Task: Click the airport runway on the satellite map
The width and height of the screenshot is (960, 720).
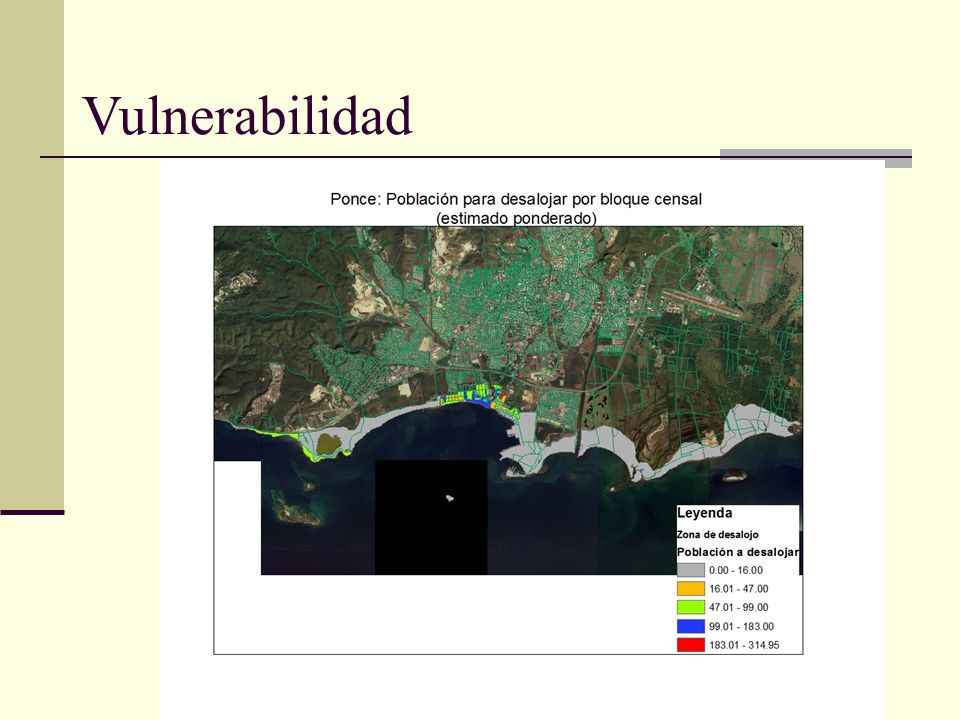Action: tap(704, 302)
